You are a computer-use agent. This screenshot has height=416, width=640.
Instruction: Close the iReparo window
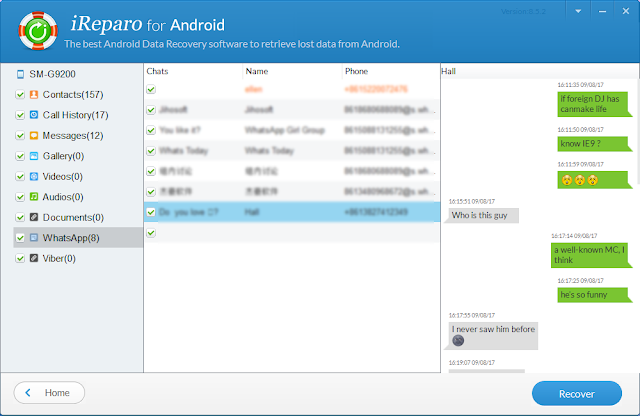626,11
